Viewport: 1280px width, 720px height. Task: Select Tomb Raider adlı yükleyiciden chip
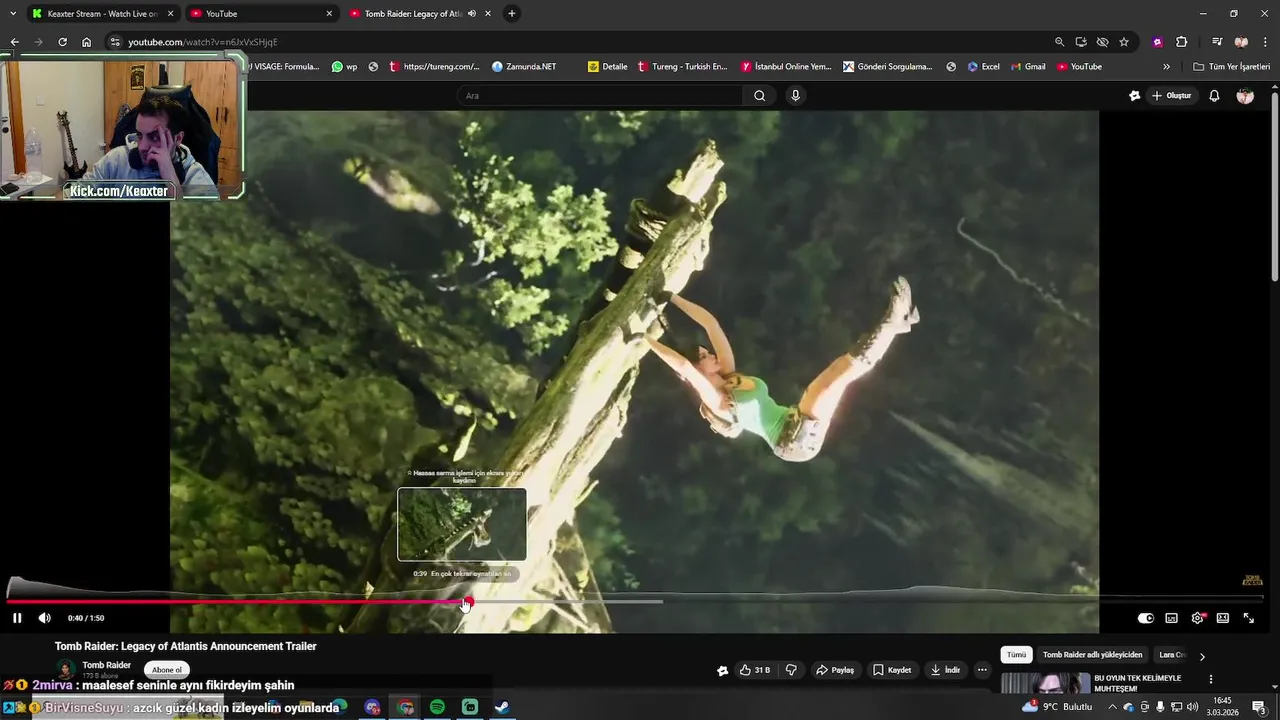point(1092,655)
